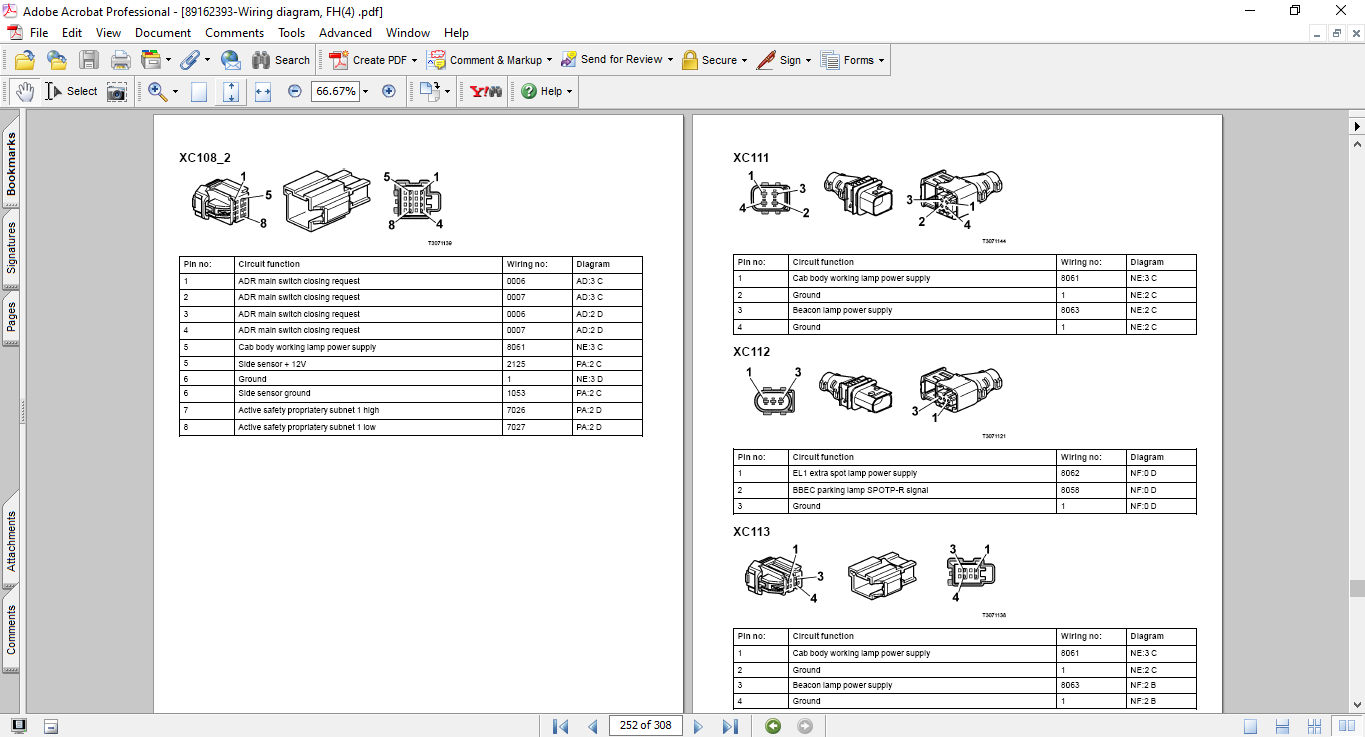Click the page number input field
The height and width of the screenshot is (737, 1365).
tap(645, 726)
